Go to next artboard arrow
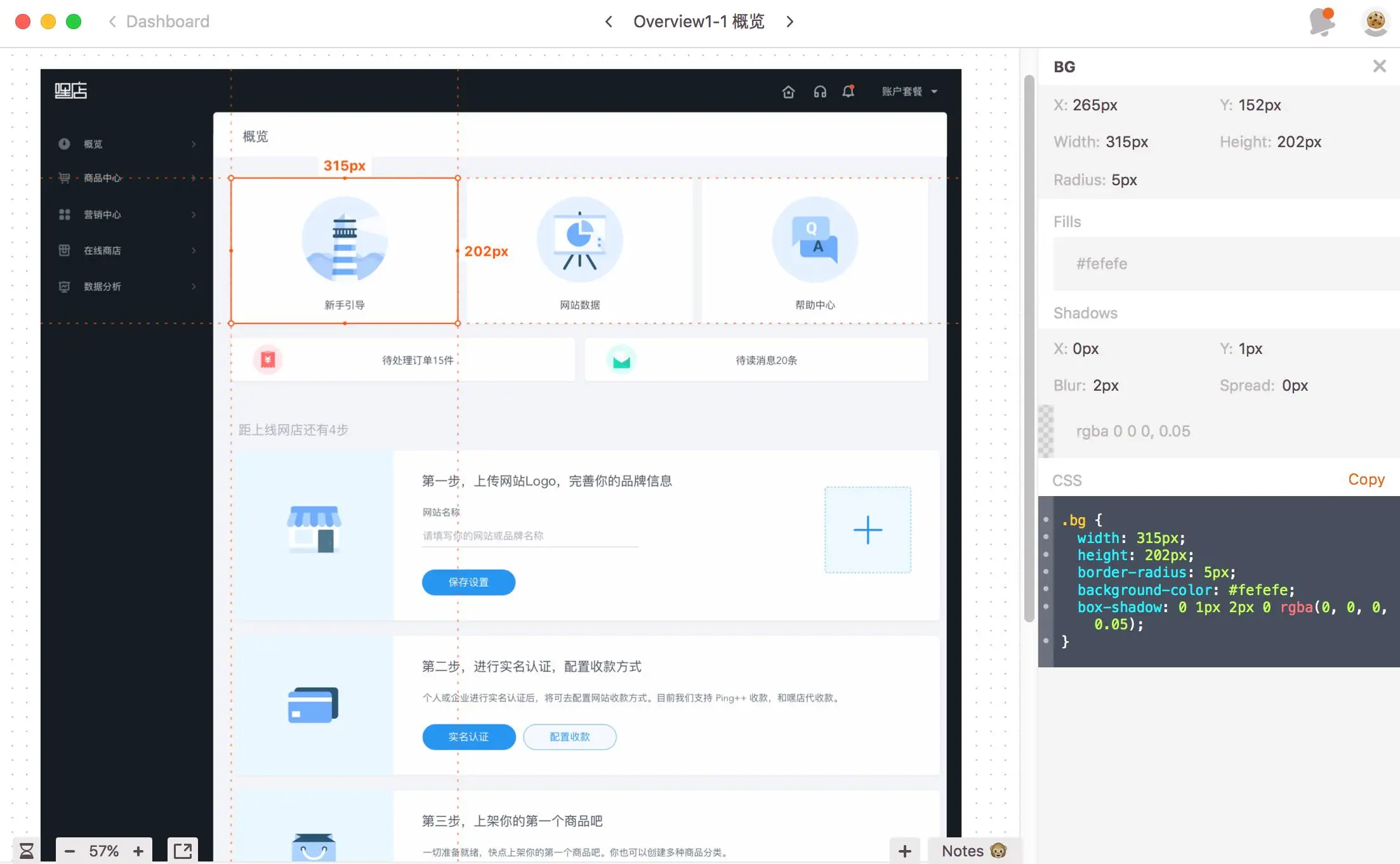Image resolution: width=1400 pixels, height=864 pixels. pyautogui.click(x=789, y=22)
